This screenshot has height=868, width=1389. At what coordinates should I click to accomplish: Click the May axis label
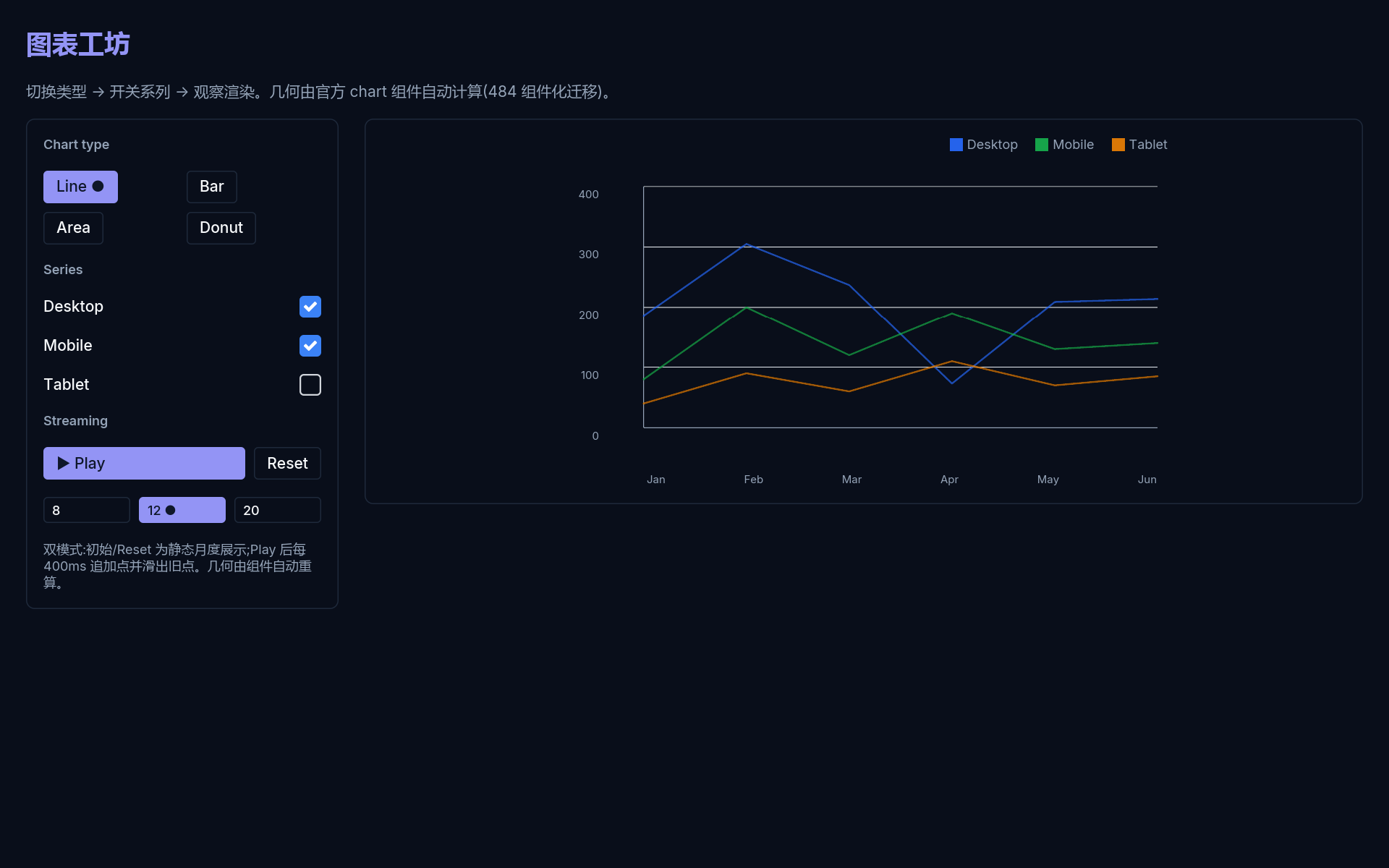click(1048, 480)
